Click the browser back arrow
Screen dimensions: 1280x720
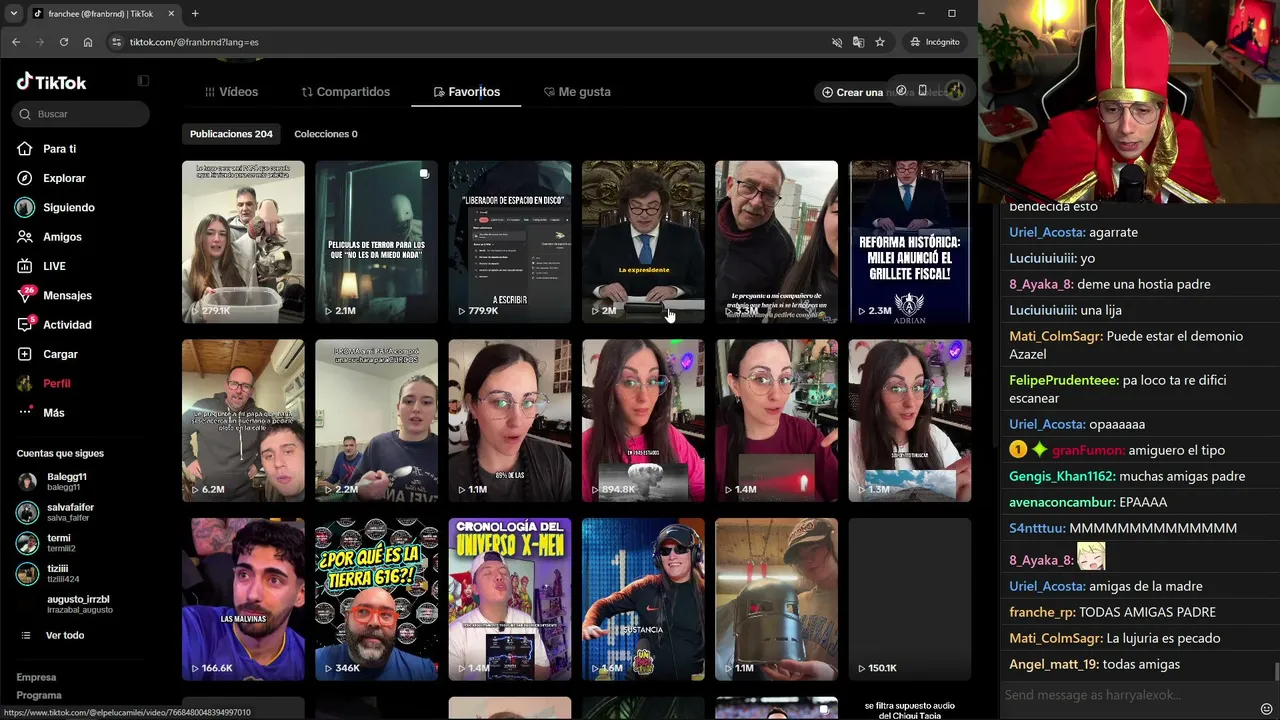click(16, 42)
